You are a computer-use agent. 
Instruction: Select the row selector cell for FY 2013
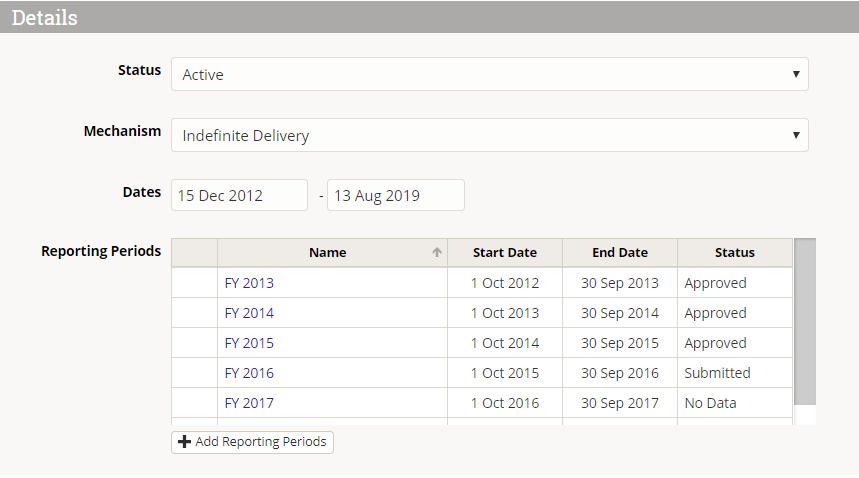(194, 283)
